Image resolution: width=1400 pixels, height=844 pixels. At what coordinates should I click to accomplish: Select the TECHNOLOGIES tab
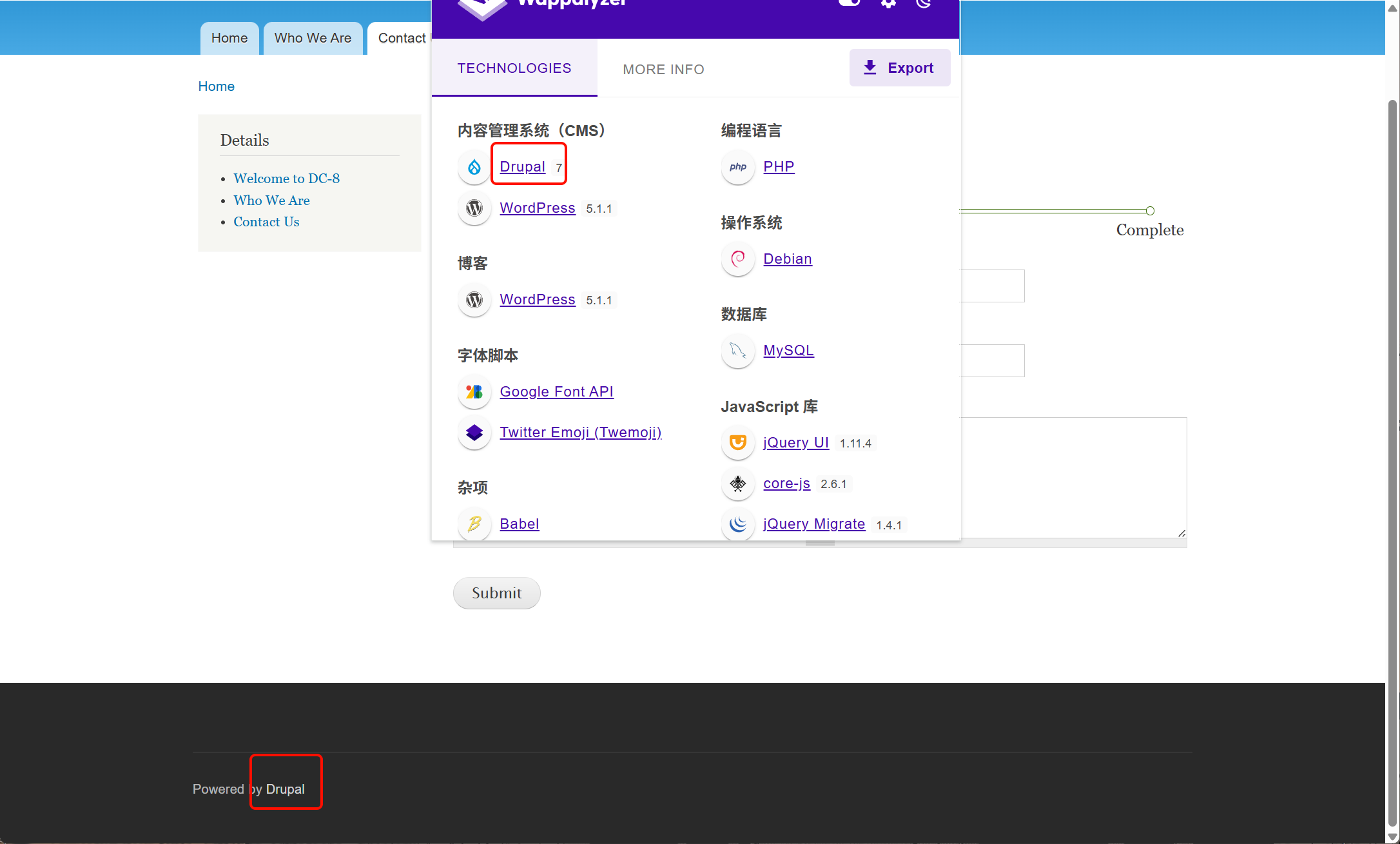[x=514, y=68]
